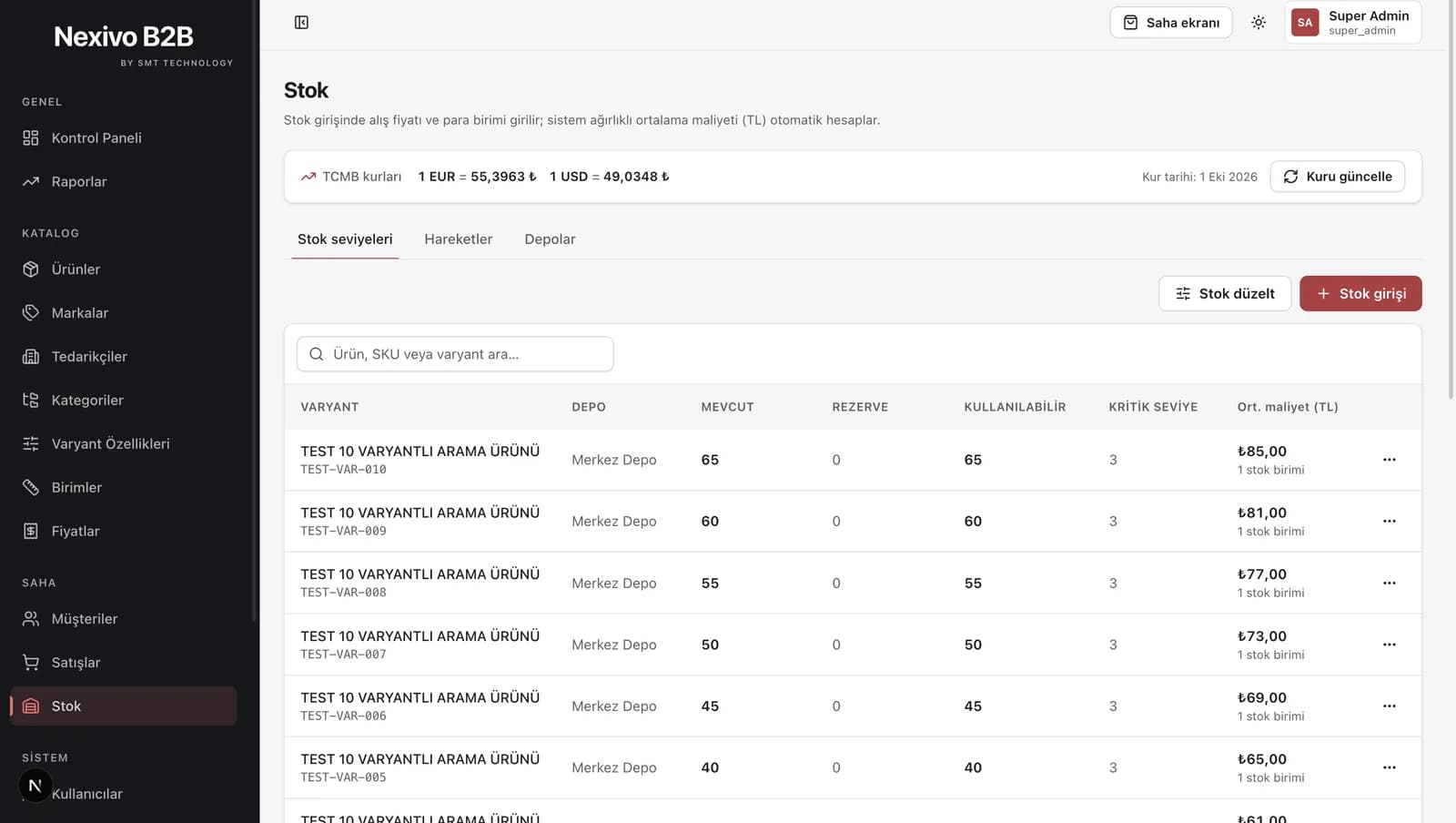Collapse the sidebar with the panel icon
Viewport: 1456px width, 823px height.
pyautogui.click(x=301, y=22)
